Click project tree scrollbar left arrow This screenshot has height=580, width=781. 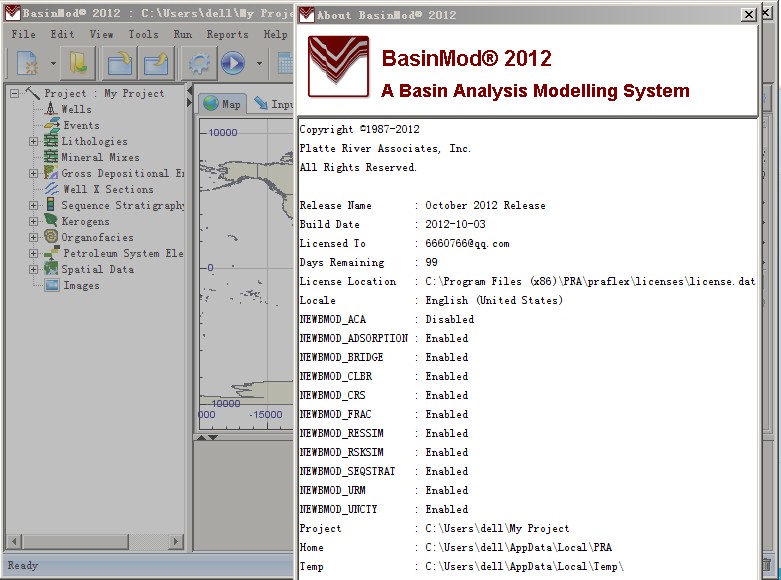point(14,541)
